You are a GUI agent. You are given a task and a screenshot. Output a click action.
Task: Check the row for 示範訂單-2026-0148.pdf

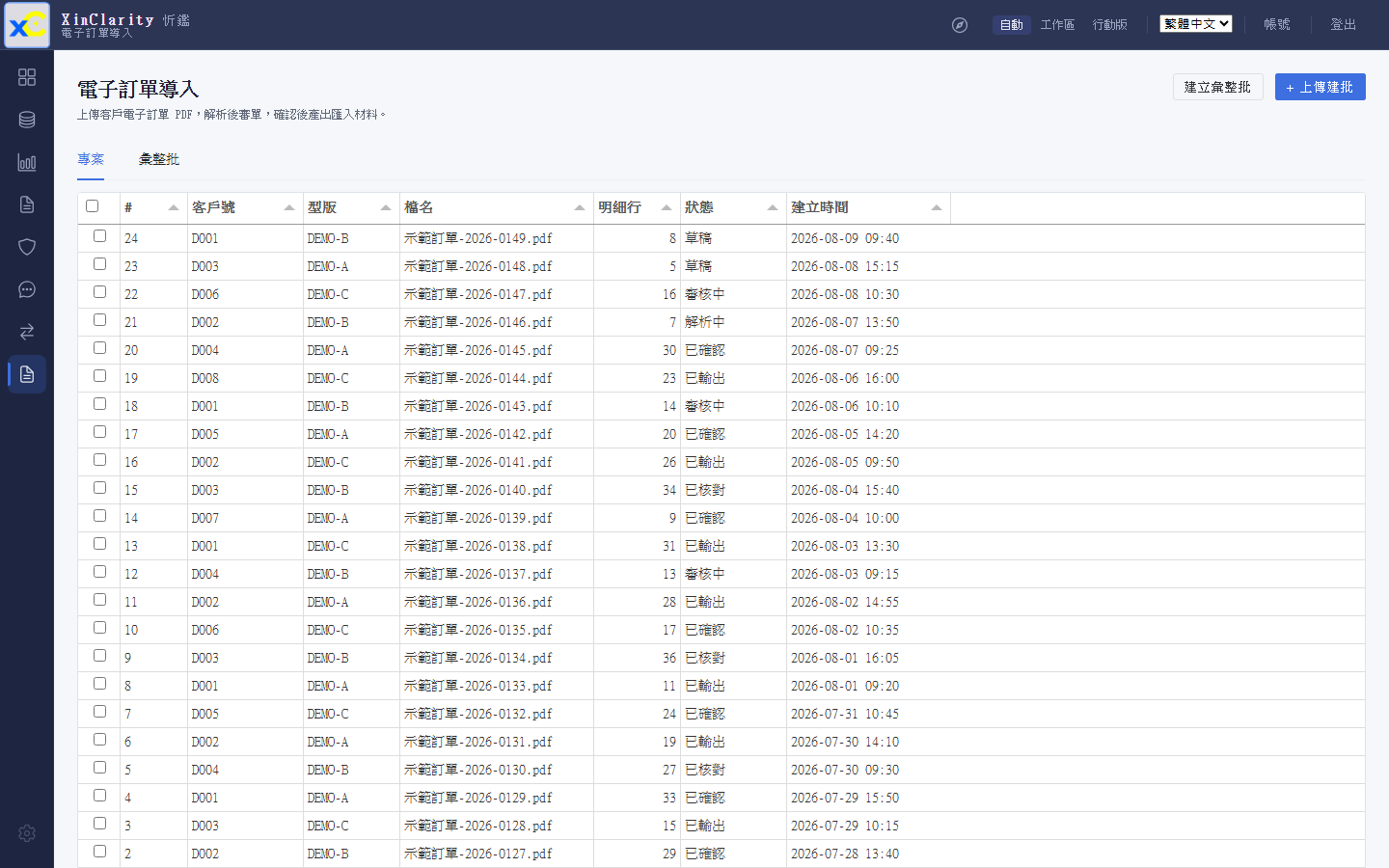coord(99,263)
